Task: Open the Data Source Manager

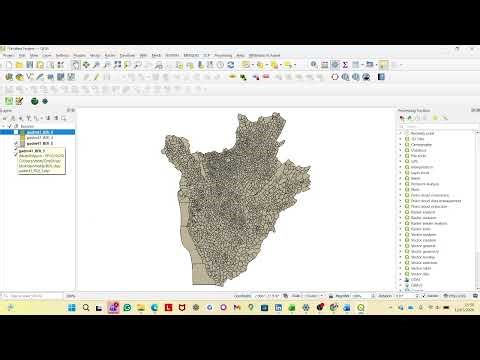Action: 9,77
